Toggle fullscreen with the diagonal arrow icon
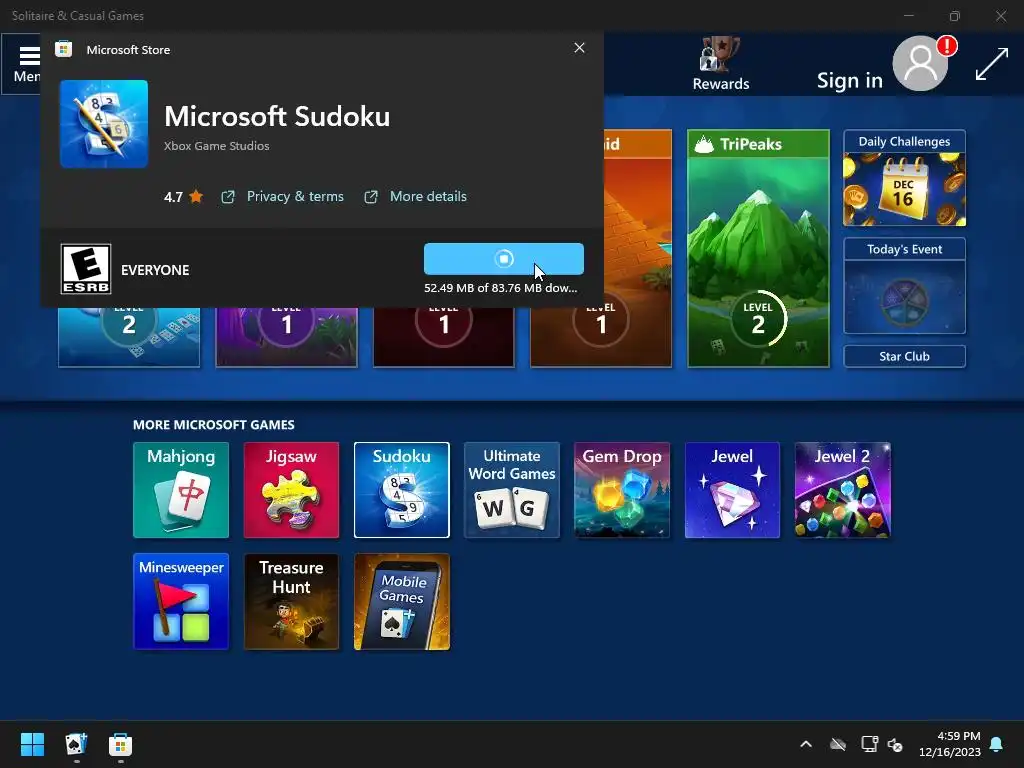This screenshot has height=768, width=1024. [x=991, y=65]
